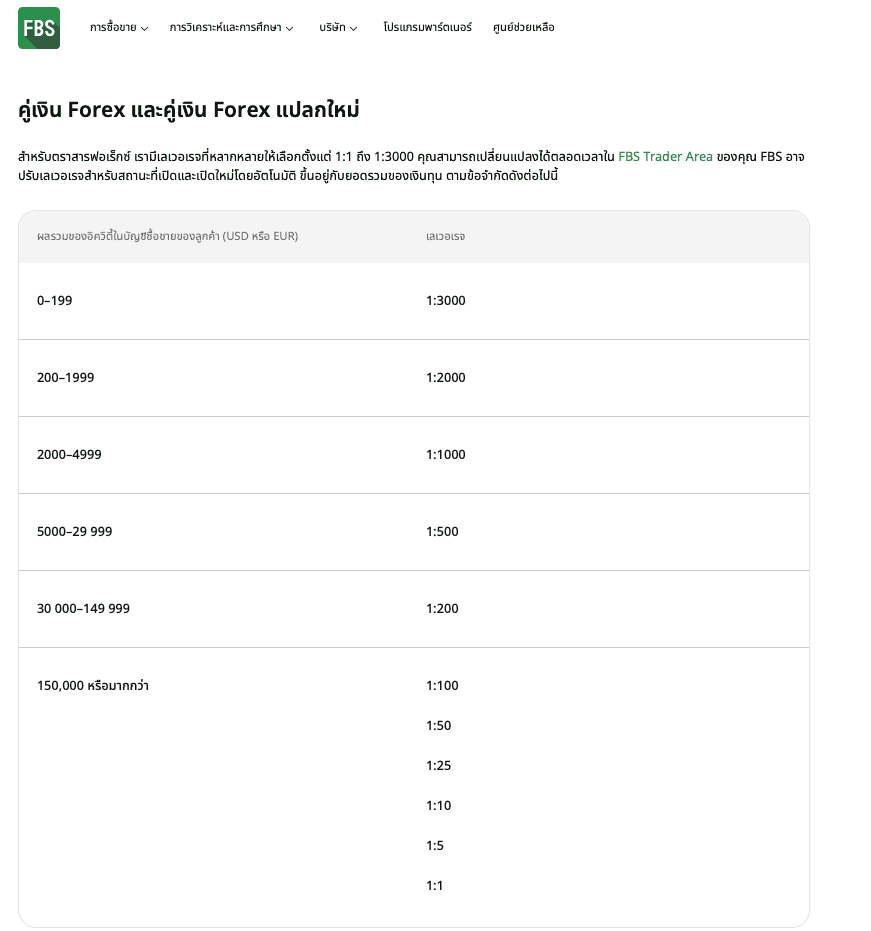Click the 0–199 equity range cell

pyautogui.click(x=55, y=300)
